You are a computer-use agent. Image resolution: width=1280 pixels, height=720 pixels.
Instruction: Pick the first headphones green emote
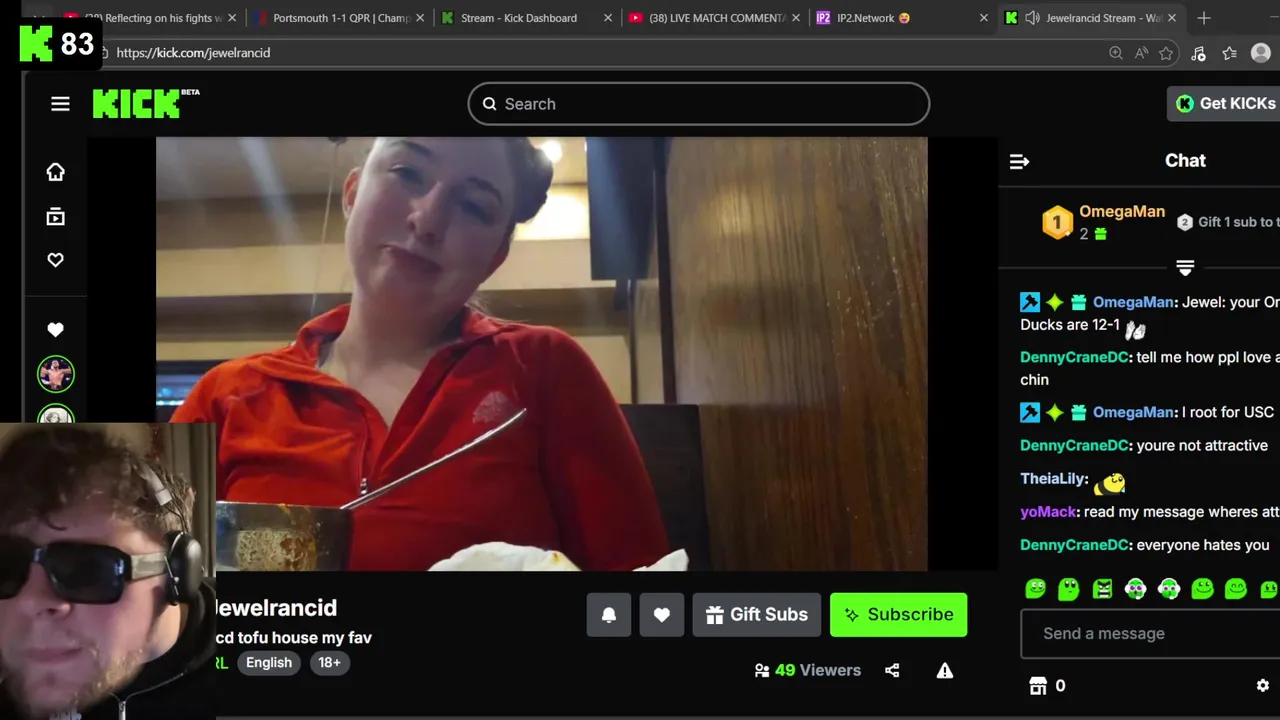click(1135, 589)
